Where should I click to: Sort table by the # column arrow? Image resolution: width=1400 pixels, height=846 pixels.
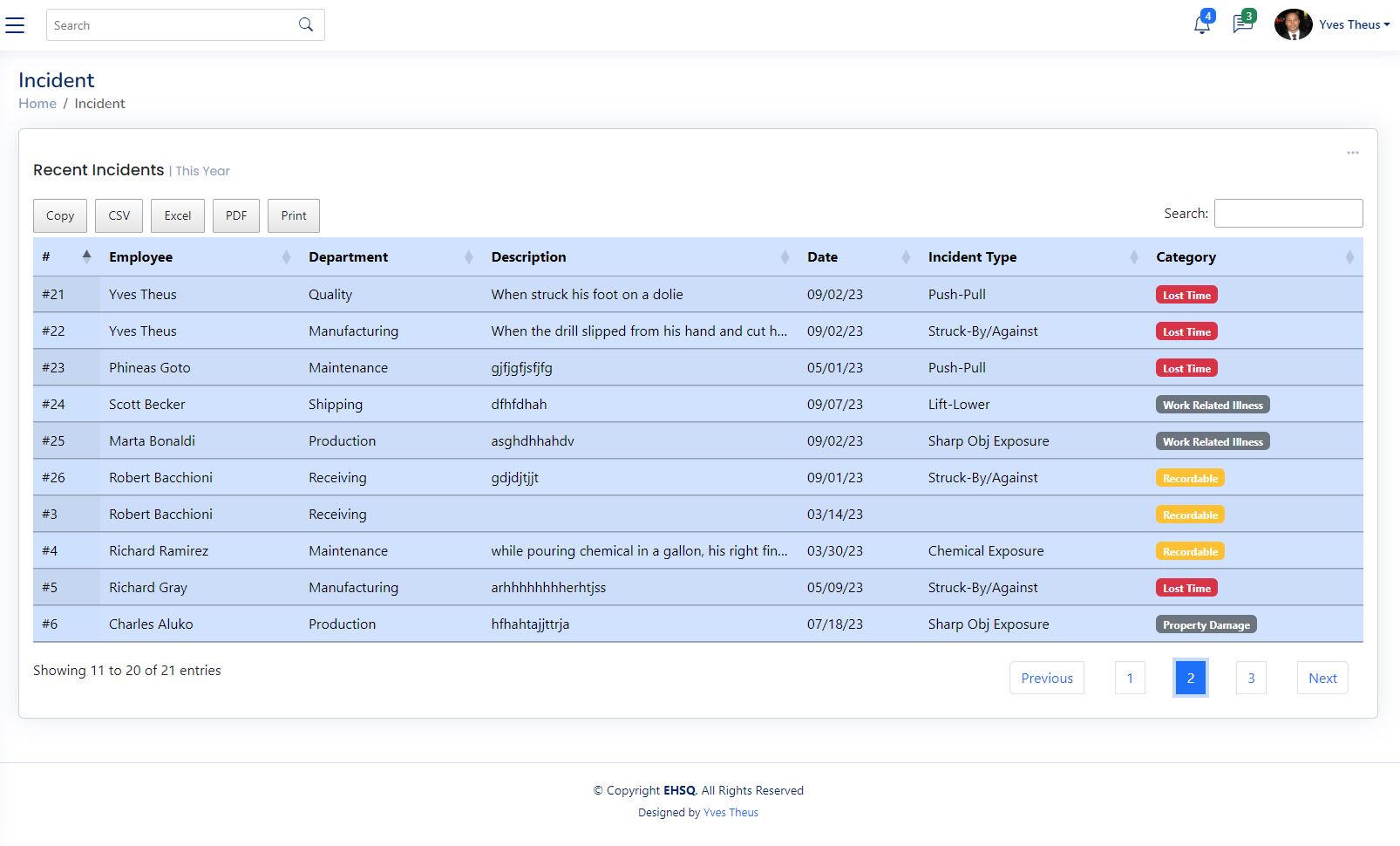click(86, 256)
